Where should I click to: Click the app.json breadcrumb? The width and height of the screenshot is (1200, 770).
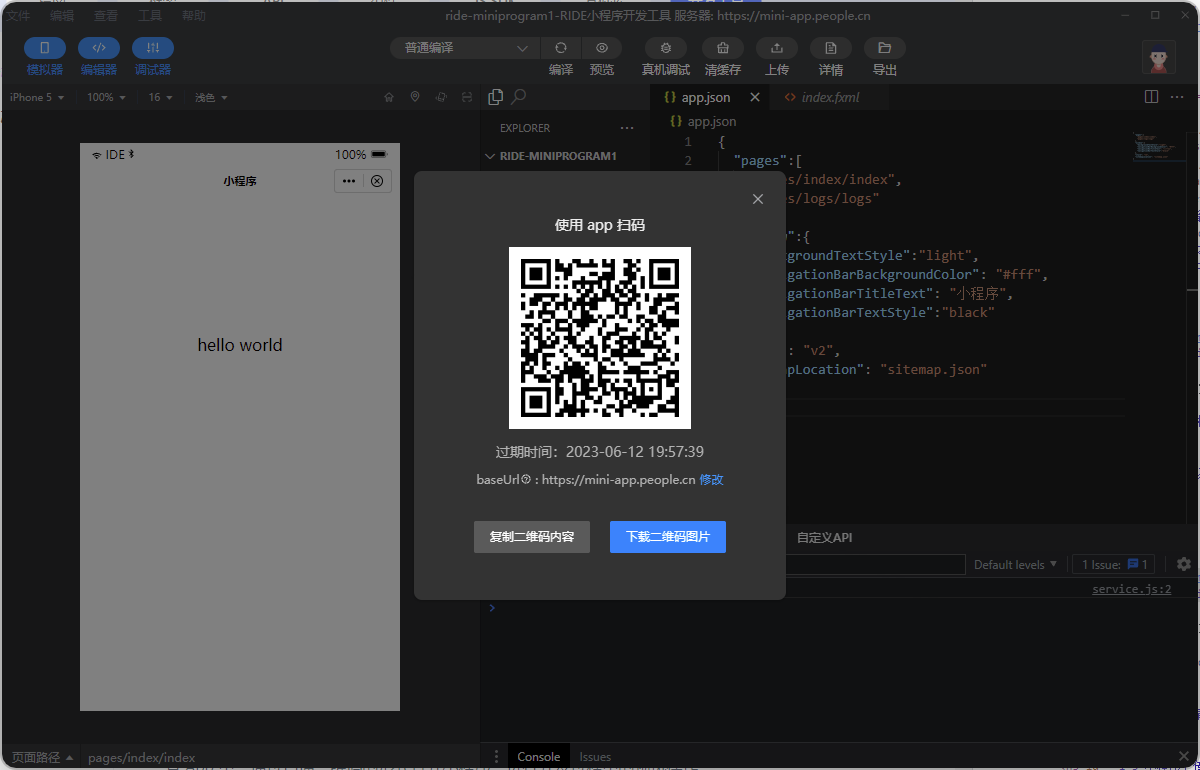pos(703,121)
